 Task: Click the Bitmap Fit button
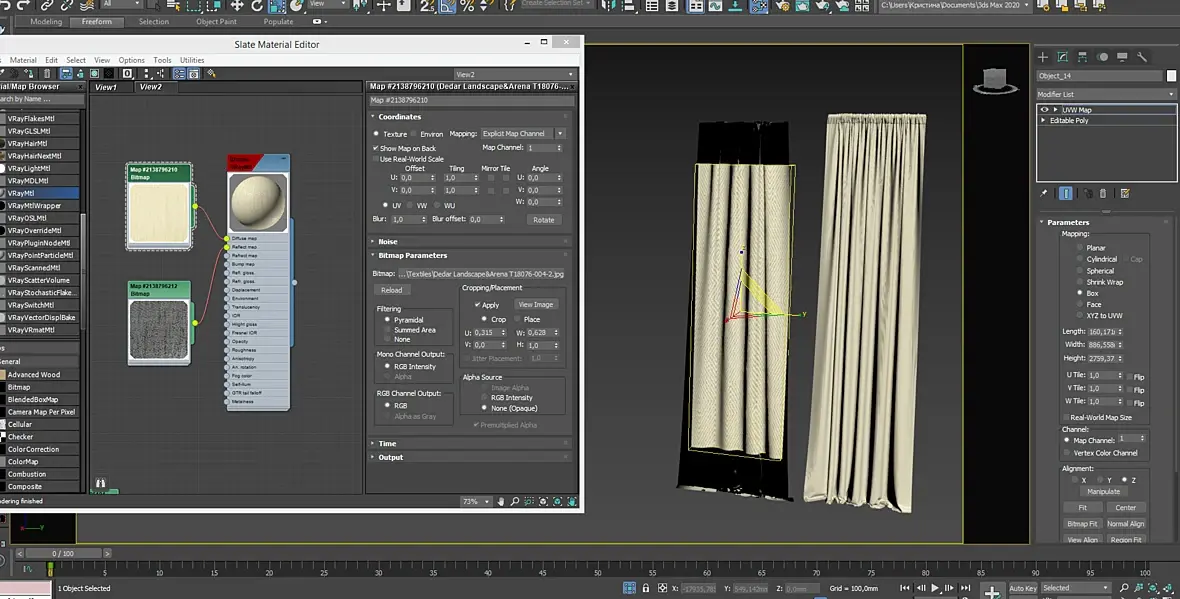(x=1083, y=524)
